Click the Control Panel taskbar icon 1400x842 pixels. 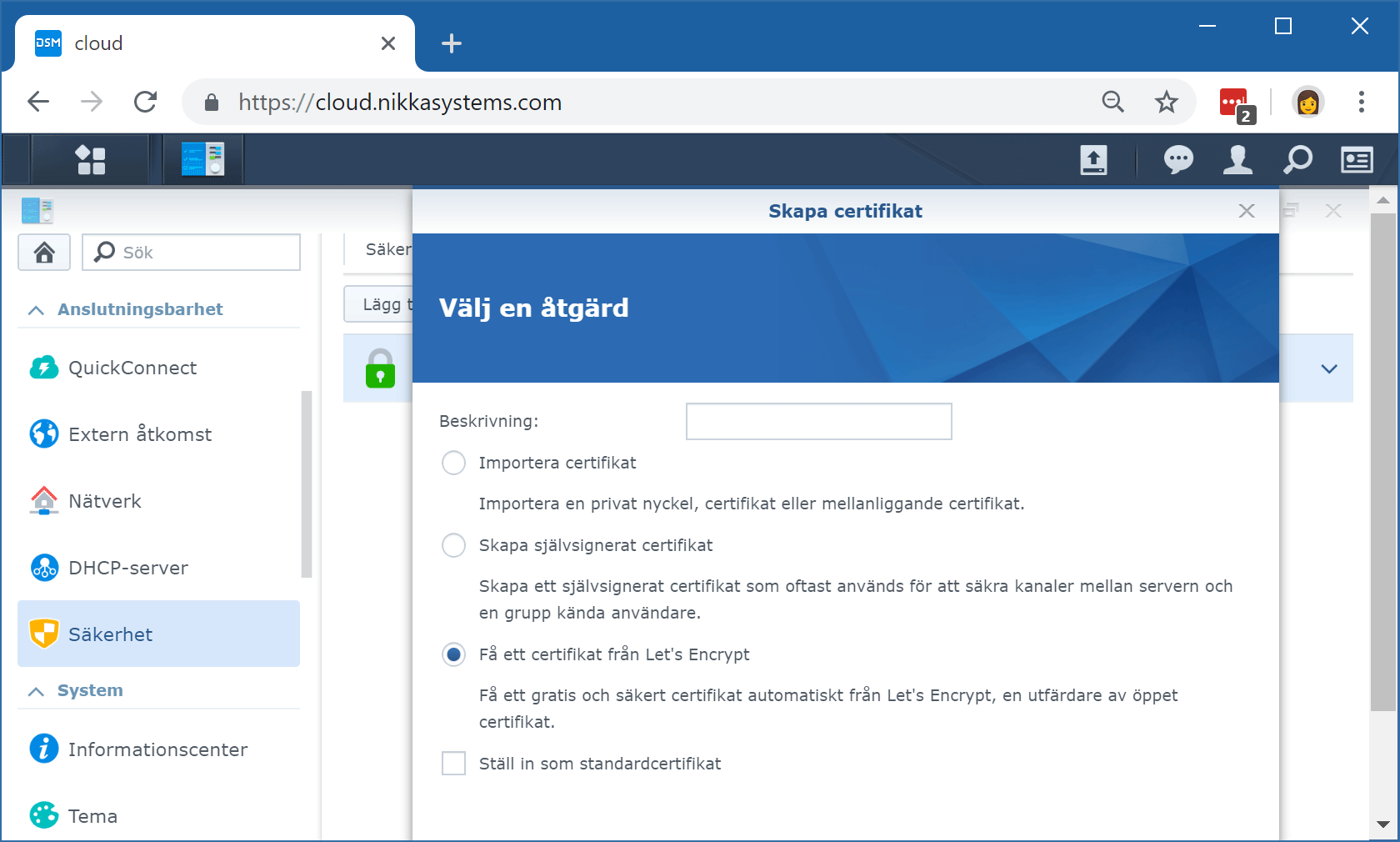[x=203, y=159]
